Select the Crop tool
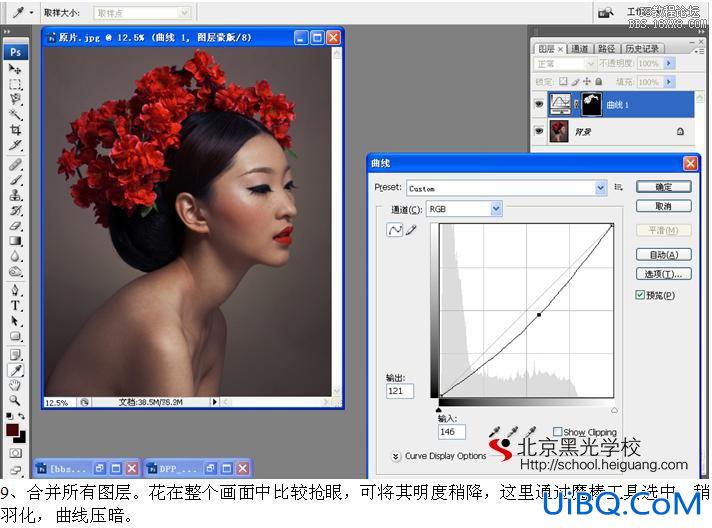The image size is (712, 528). 15,130
